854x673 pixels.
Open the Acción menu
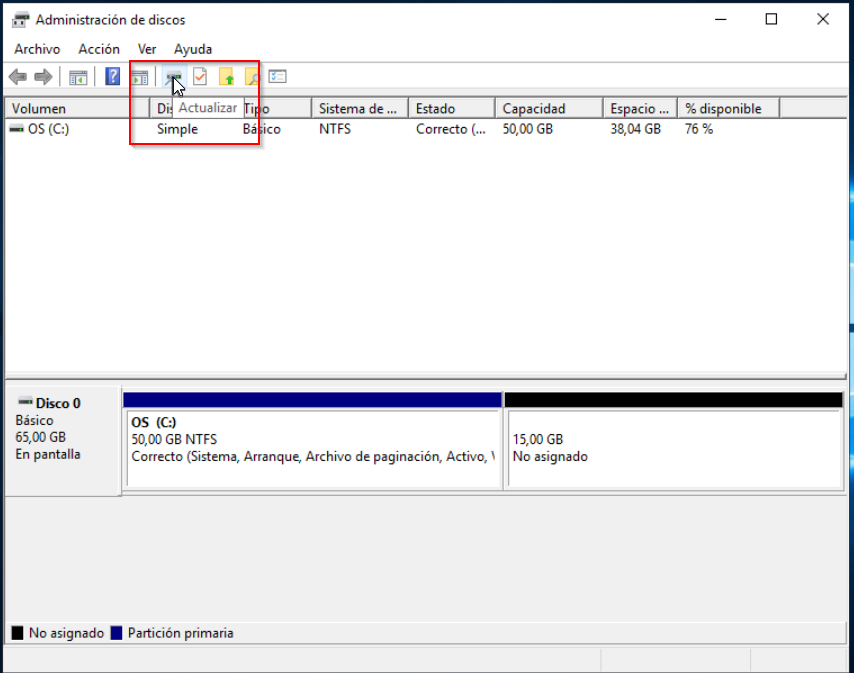[x=99, y=49]
